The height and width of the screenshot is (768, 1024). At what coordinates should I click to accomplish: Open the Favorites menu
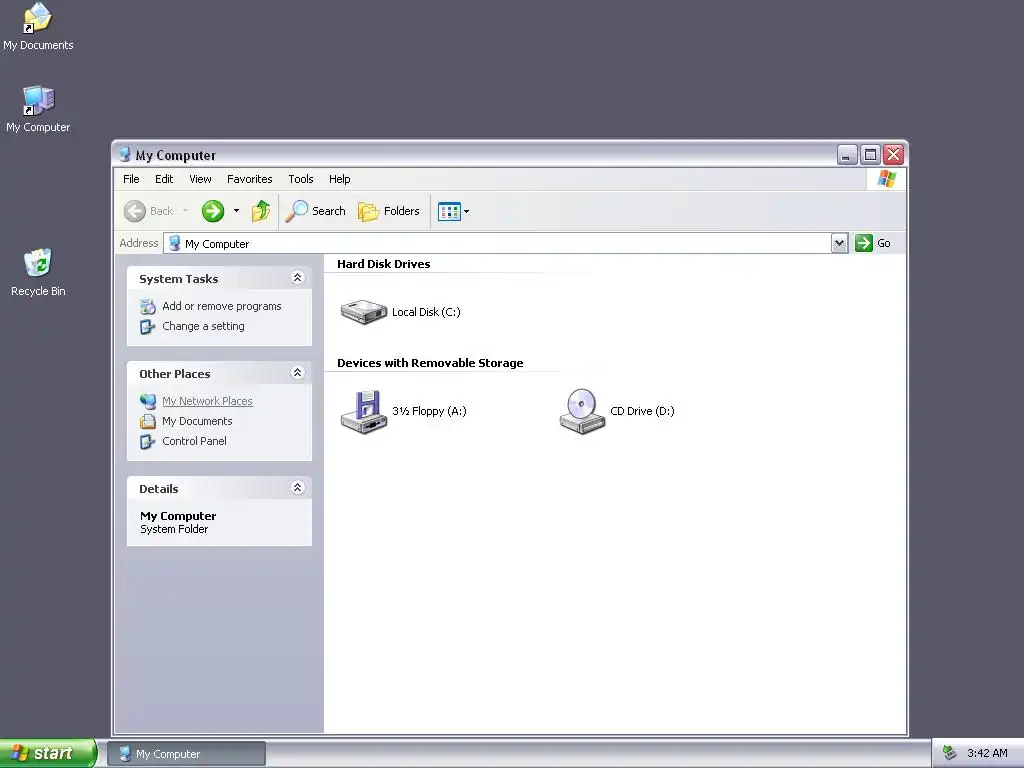pyautogui.click(x=249, y=179)
